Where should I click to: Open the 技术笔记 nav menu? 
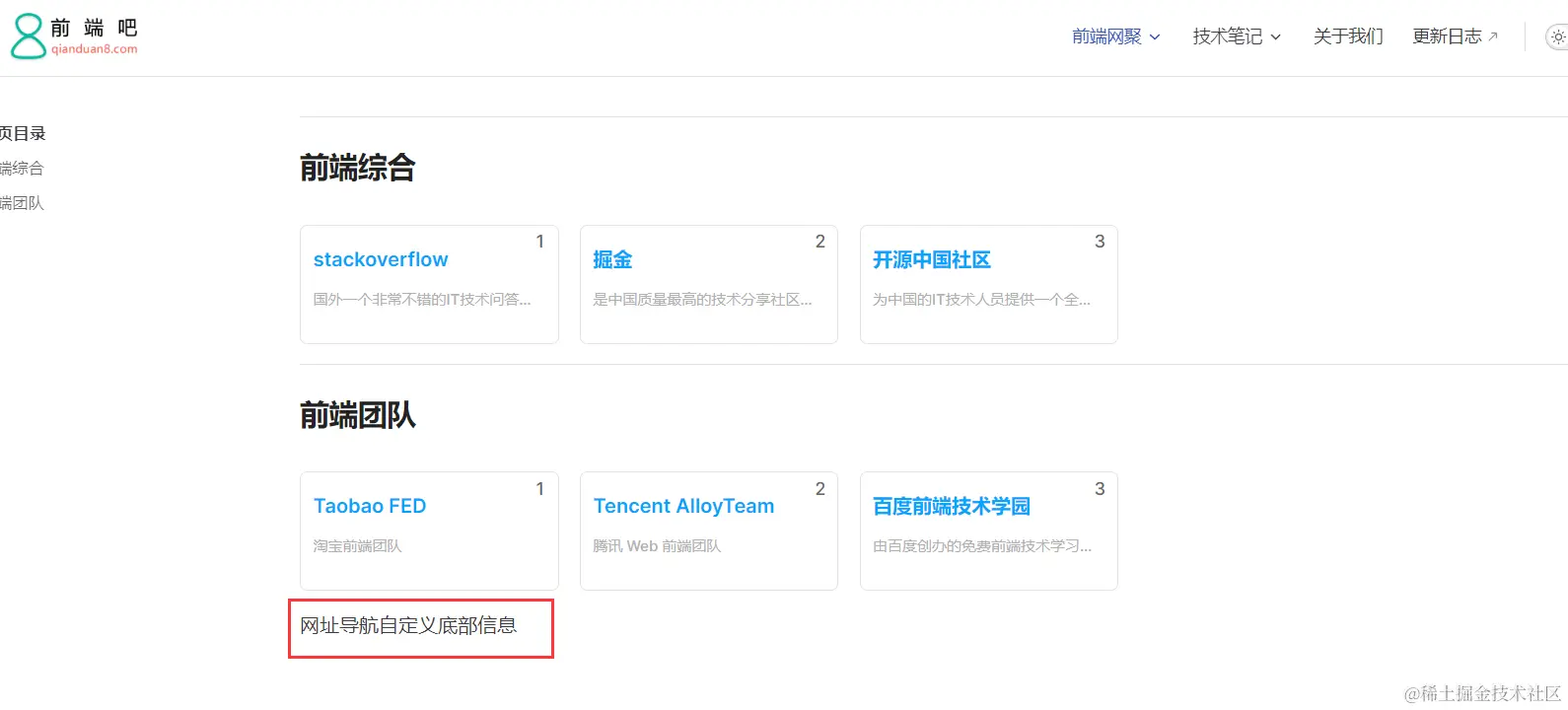1237,36
